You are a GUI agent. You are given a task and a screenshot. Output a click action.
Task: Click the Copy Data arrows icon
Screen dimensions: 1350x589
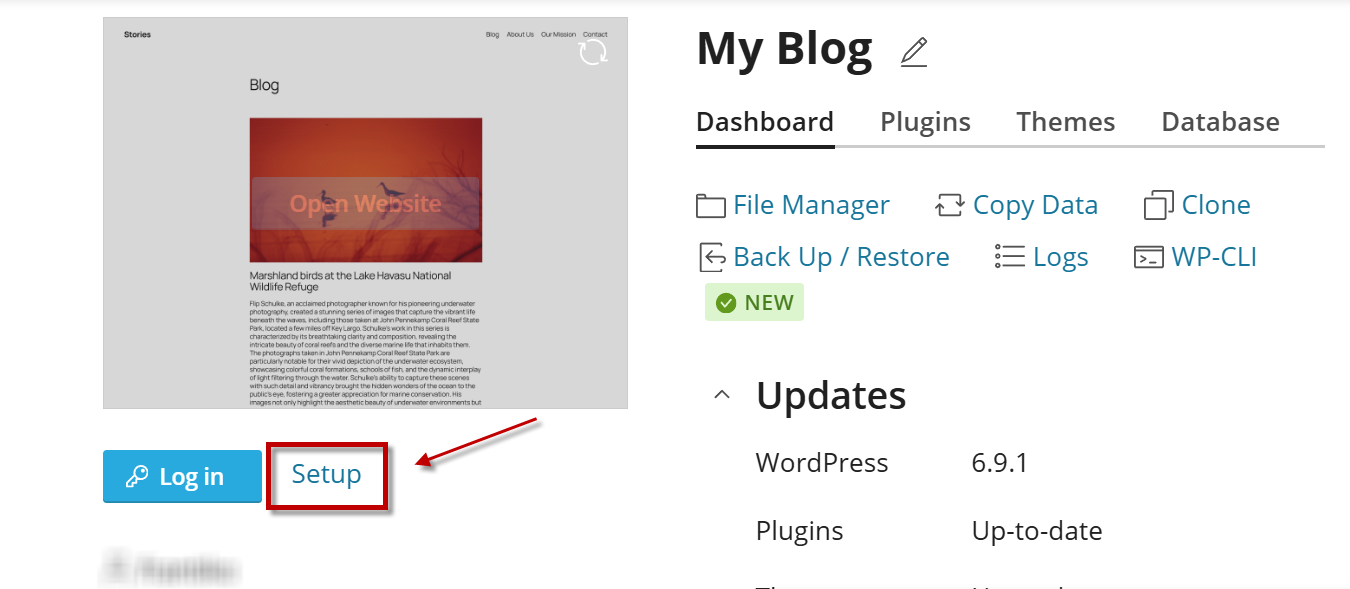coord(950,206)
